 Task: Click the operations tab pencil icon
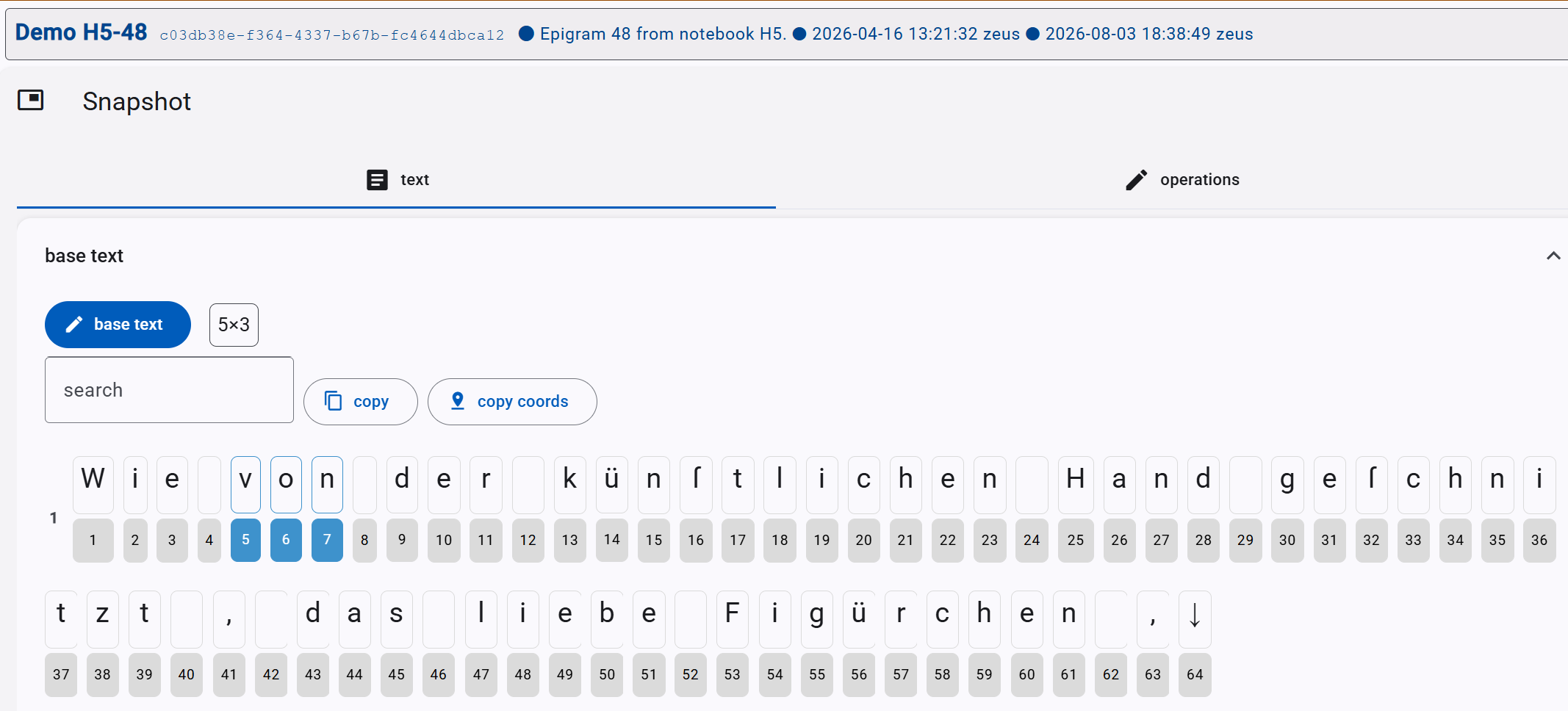[1136, 180]
